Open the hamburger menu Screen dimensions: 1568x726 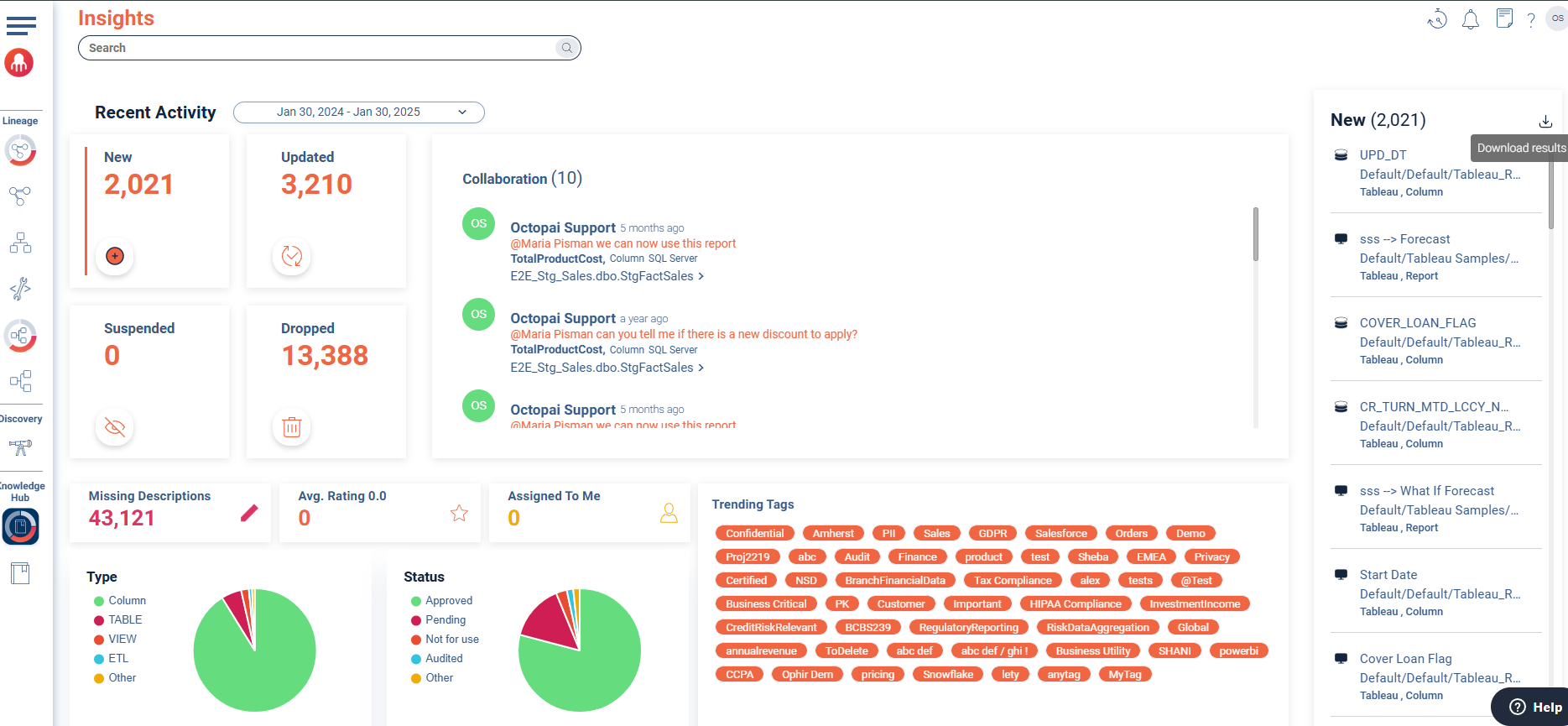(21, 25)
